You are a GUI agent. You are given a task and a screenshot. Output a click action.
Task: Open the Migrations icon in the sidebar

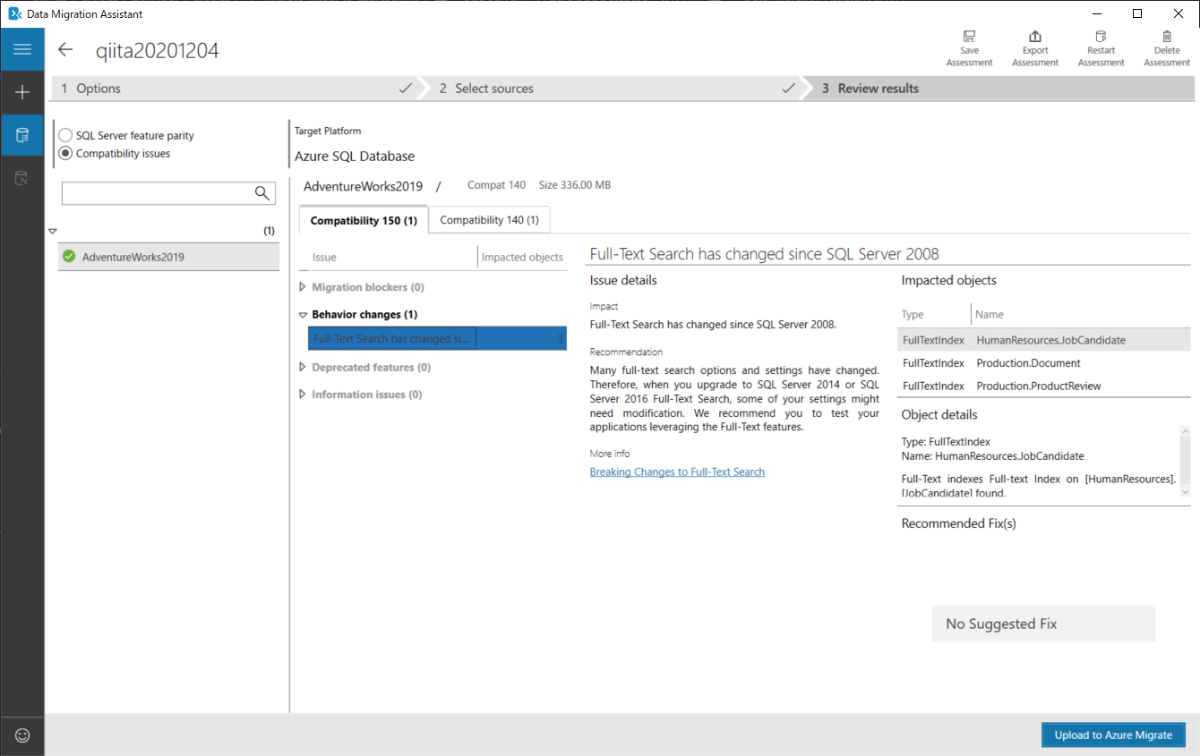point(22,178)
